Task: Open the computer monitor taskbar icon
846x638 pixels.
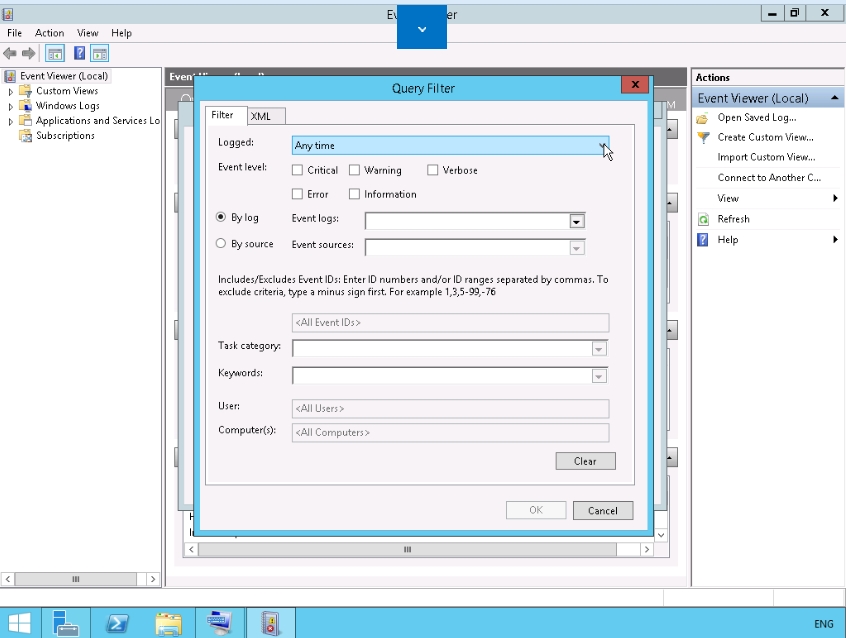Action: pyautogui.click(x=220, y=623)
